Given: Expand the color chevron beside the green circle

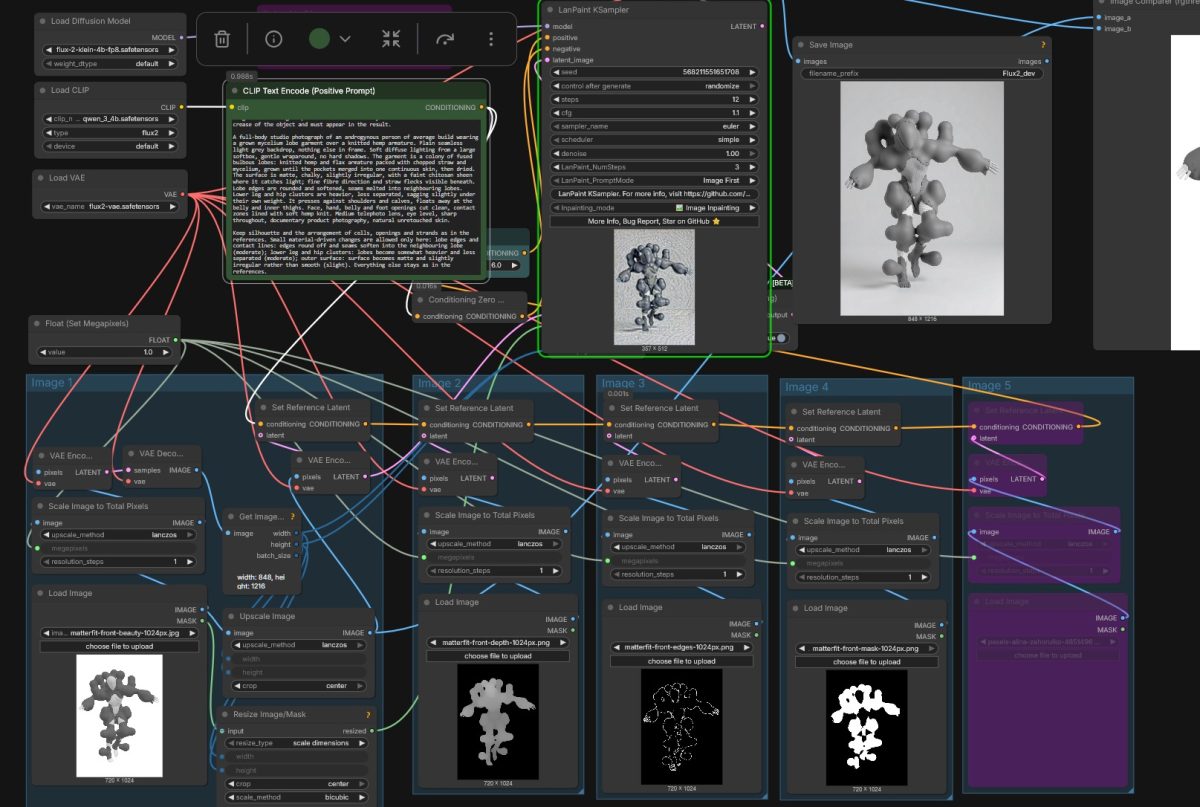Looking at the screenshot, I should click(345, 39).
